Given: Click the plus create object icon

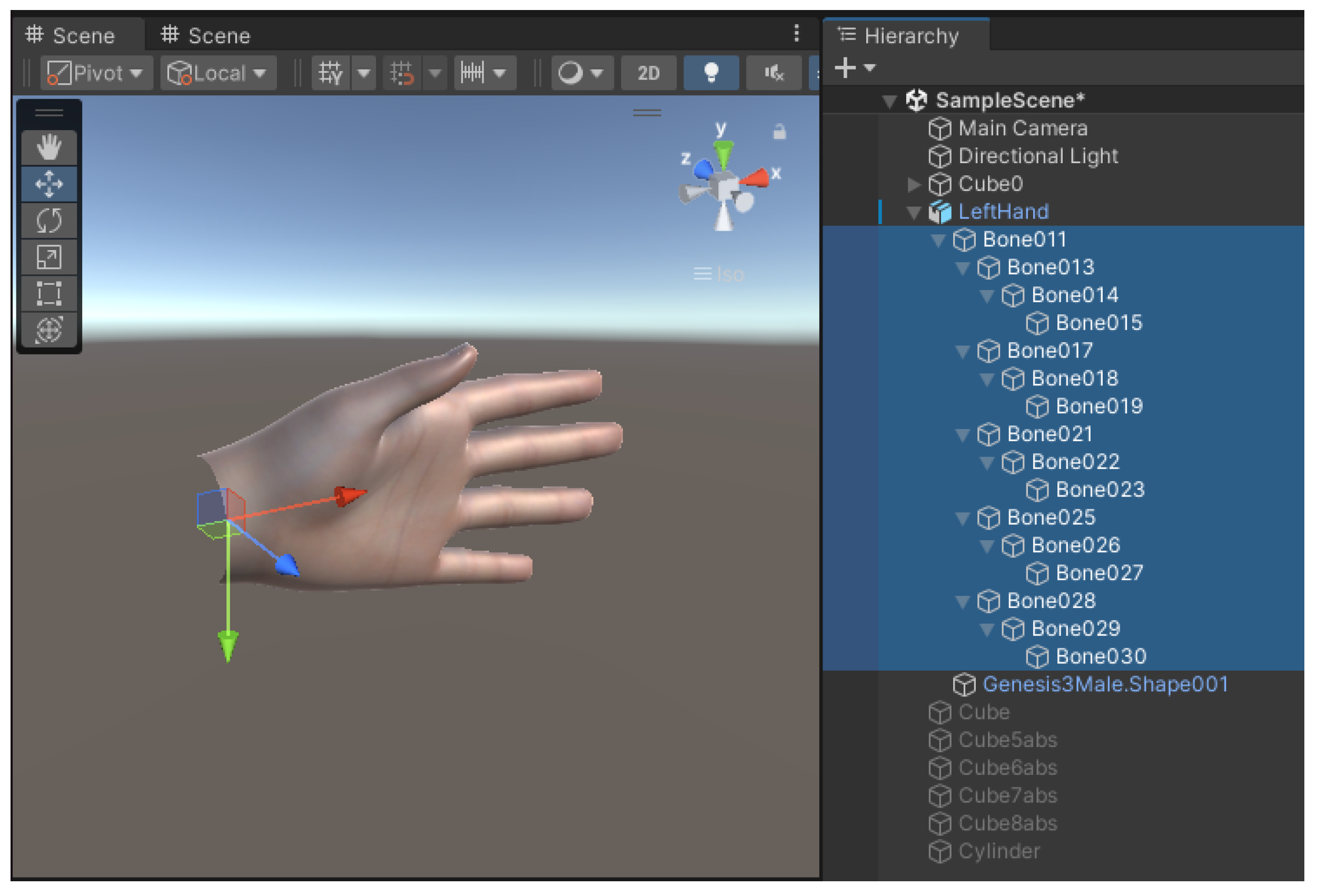Looking at the screenshot, I should tap(846, 68).
